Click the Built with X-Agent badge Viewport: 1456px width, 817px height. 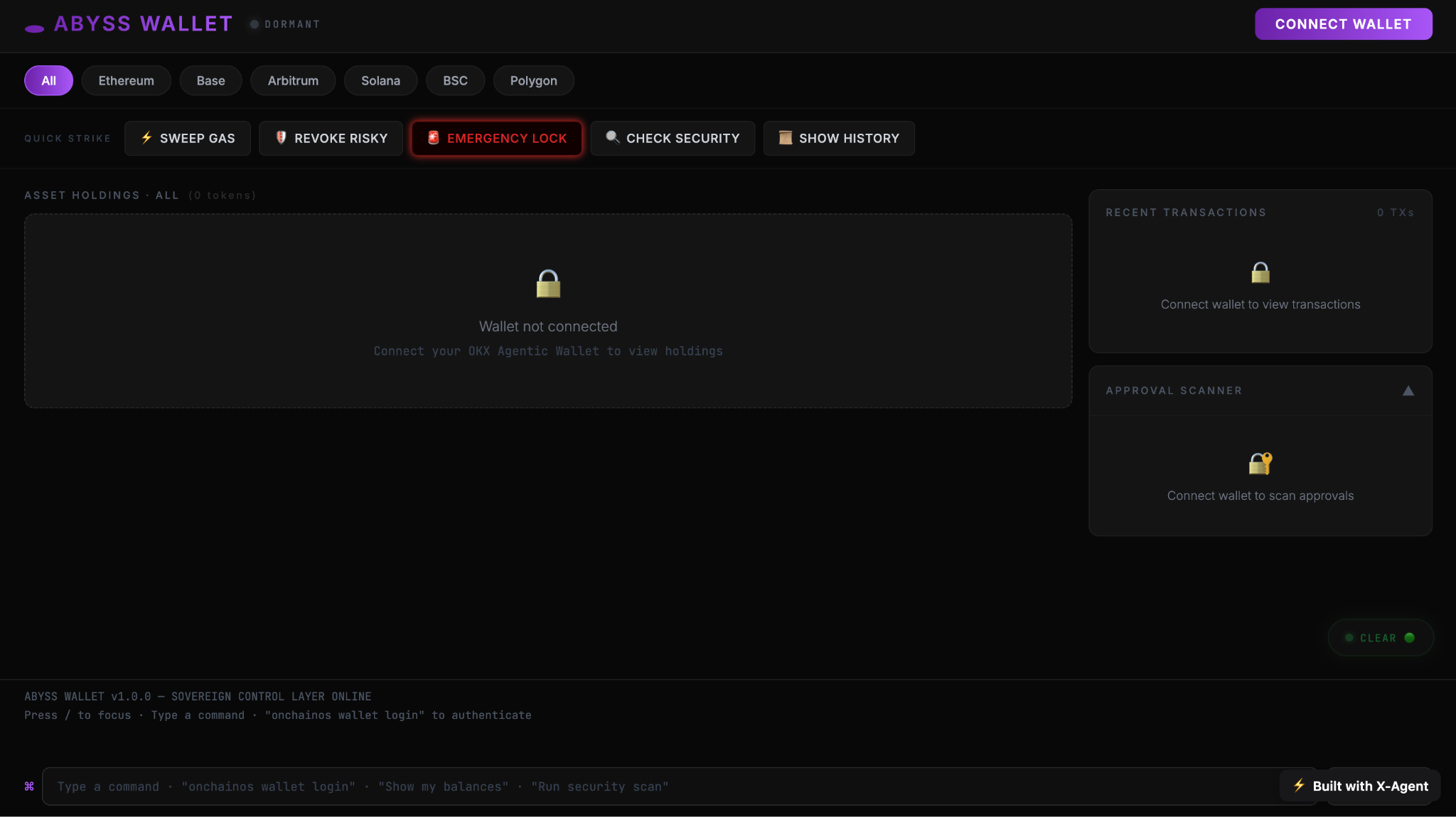click(x=1360, y=786)
